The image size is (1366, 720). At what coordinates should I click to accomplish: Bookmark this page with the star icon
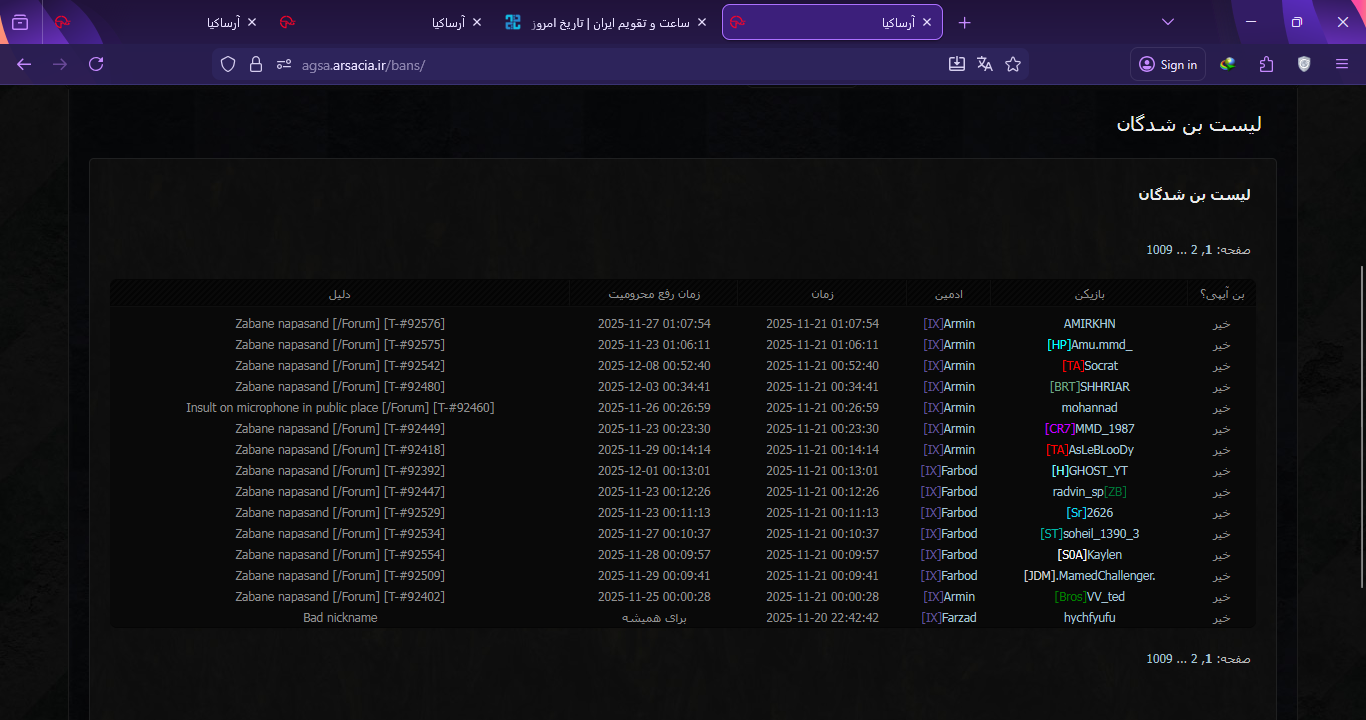click(x=1013, y=63)
